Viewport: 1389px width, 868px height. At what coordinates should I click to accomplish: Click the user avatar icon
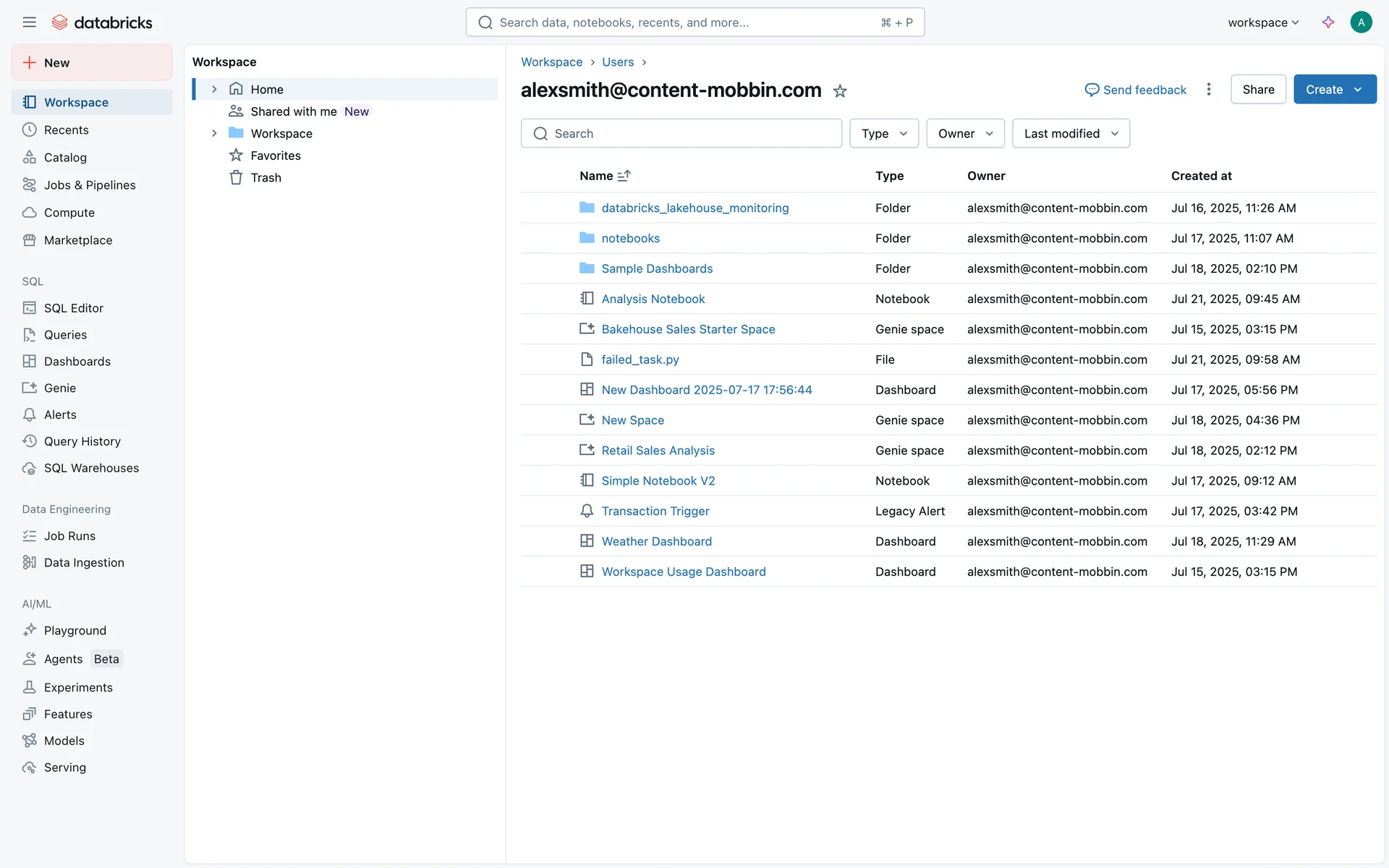click(x=1361, y=22)
